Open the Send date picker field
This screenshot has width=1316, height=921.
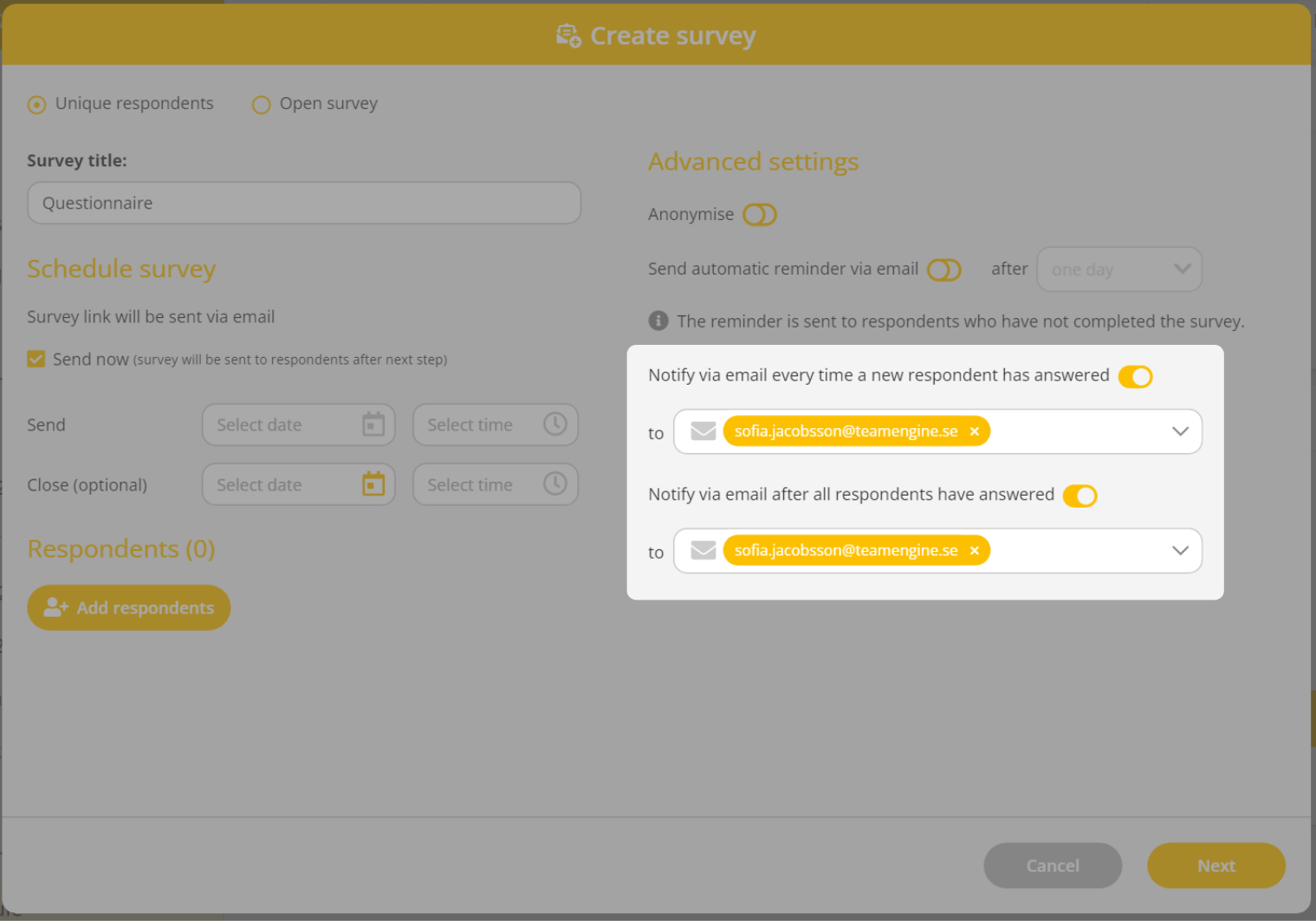click(299, 425)
